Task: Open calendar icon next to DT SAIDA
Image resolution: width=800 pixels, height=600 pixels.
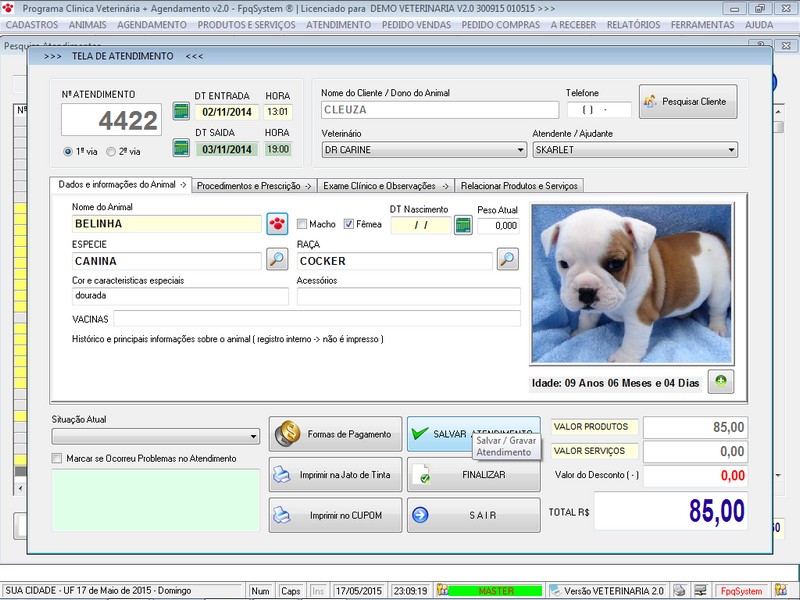Action: point(181,148)
